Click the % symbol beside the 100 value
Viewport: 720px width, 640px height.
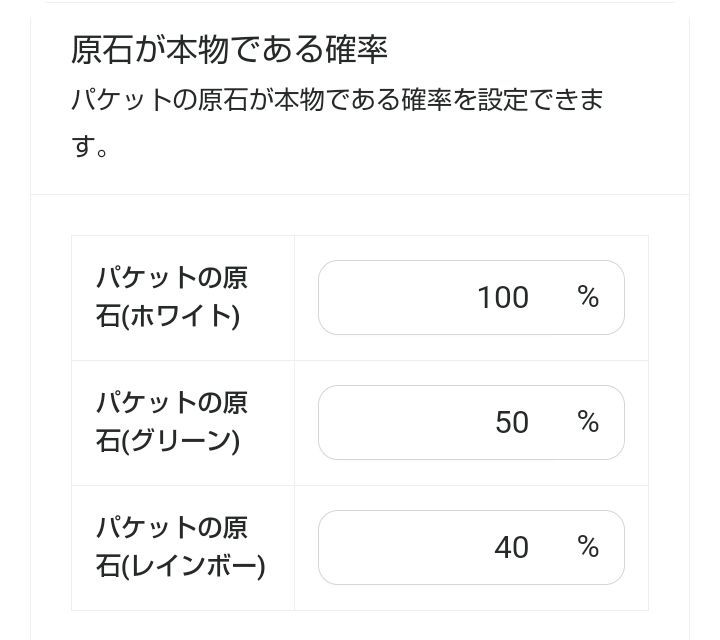[588, 297]
